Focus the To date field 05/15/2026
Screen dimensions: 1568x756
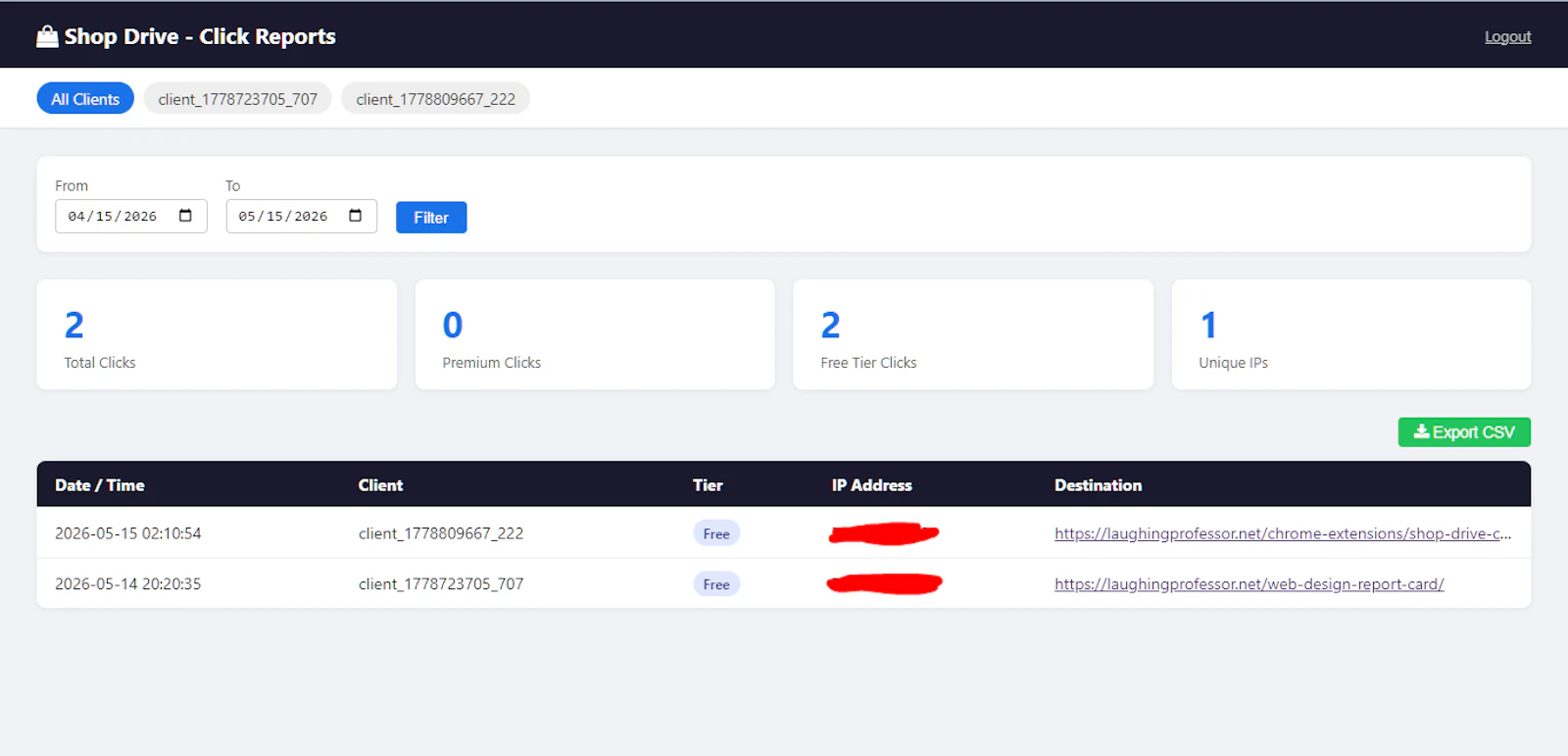pos(302,216)
